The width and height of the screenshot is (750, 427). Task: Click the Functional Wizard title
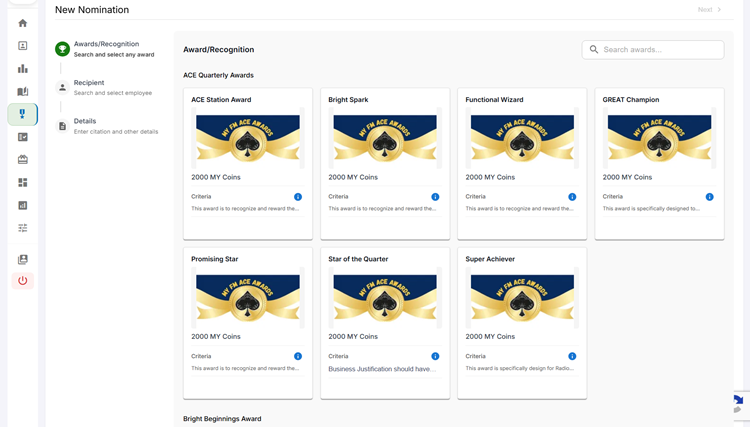pyautogui.click(x=494, y=99)
